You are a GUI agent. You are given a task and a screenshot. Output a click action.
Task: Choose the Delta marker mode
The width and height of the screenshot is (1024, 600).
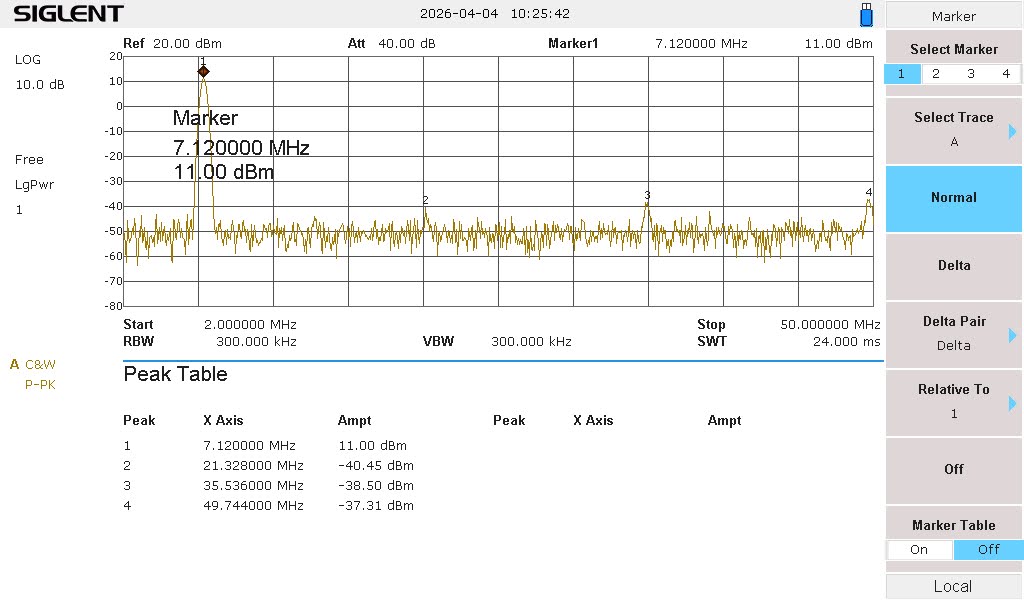[953, 266]
